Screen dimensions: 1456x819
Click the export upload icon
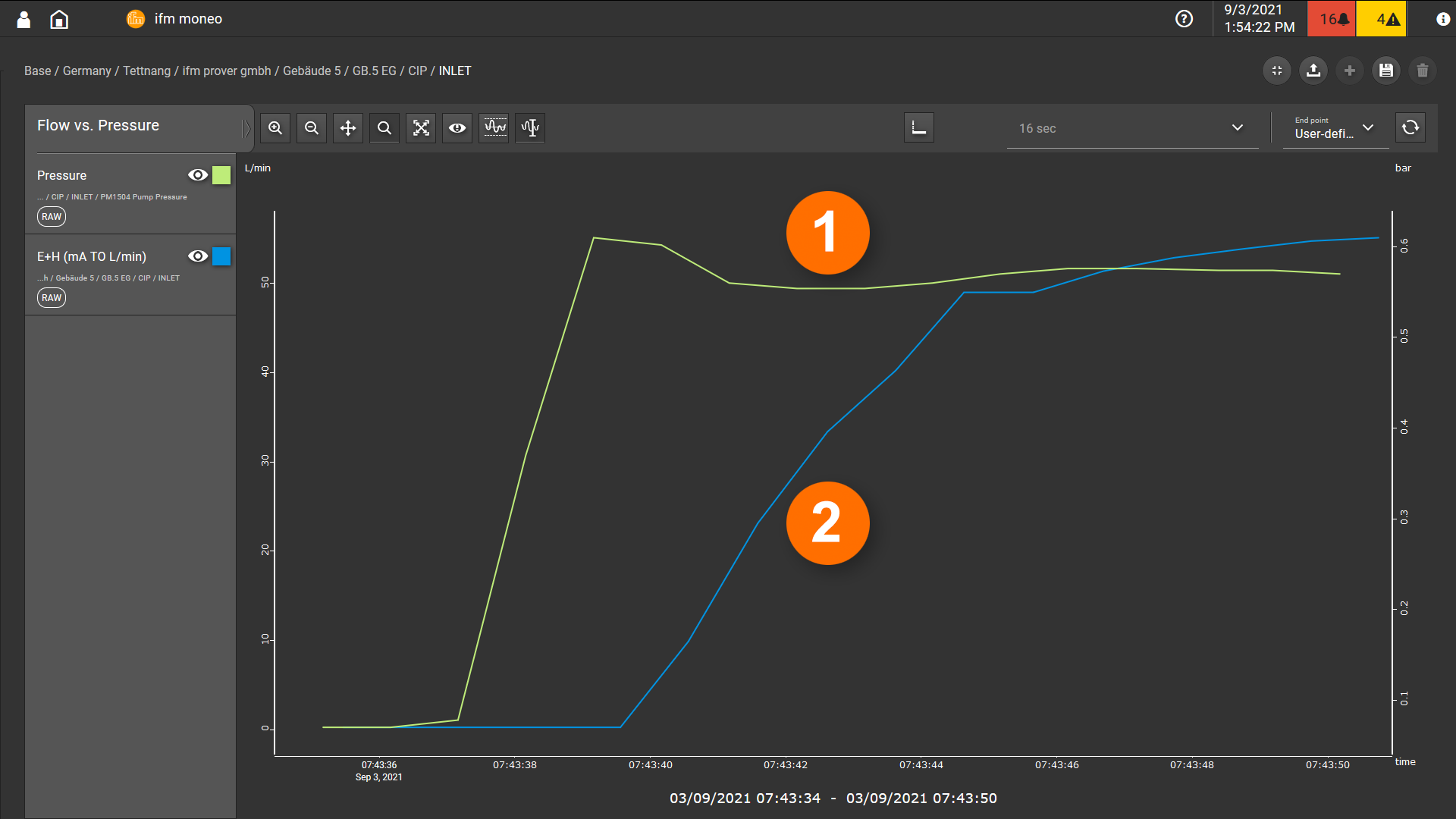tap(1313, 71)
